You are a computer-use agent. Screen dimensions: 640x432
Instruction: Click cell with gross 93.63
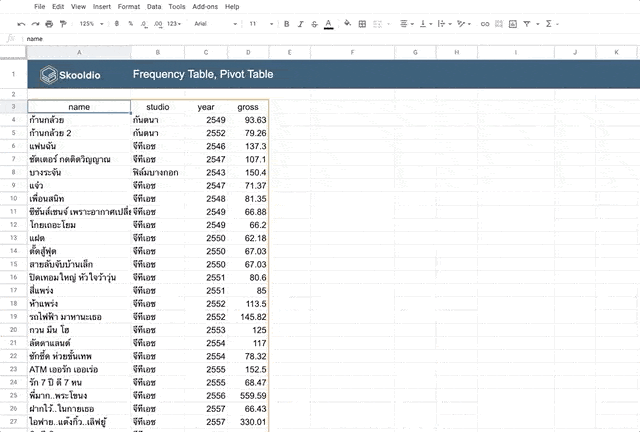pyautogui.click(x=248, y=120)
